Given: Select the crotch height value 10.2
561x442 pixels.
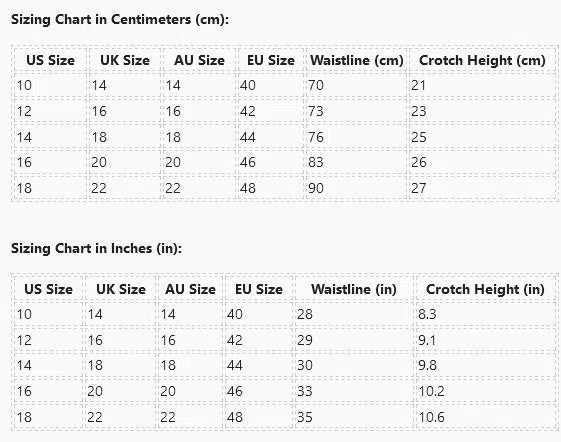Looking at the screenshot, I should (x=485, y=391).
